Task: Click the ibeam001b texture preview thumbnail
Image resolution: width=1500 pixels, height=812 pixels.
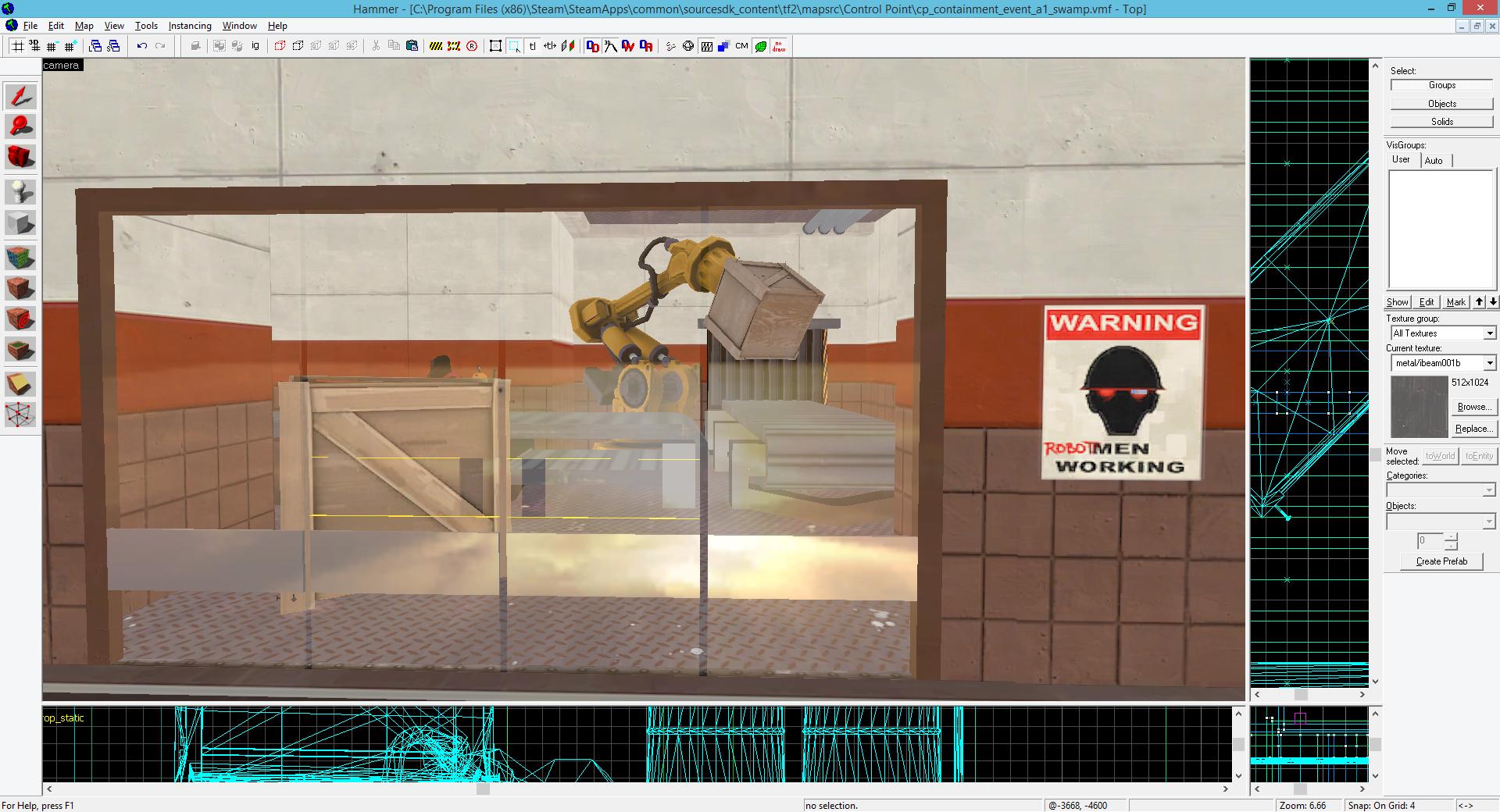Action: [1419, 407]
